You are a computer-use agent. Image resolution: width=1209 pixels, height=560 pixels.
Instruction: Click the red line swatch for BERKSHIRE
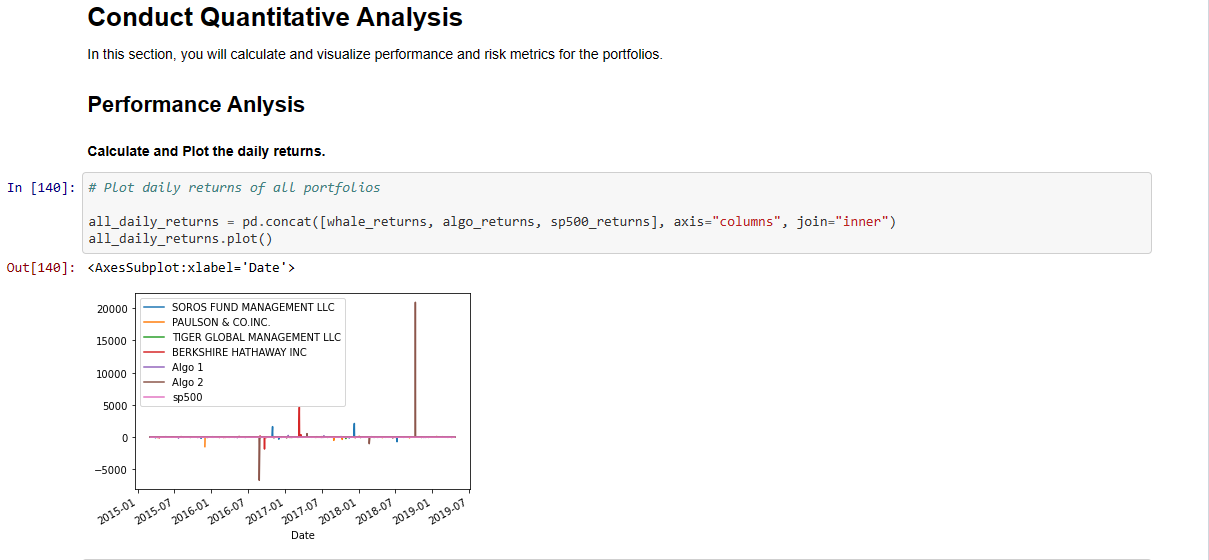[154, 352]
